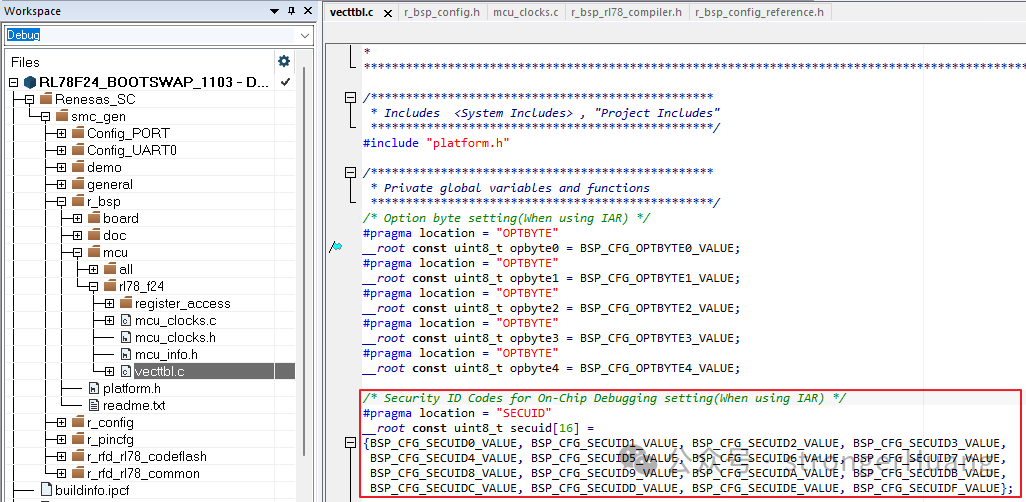This screenshot has width=1026, height=502.
Task: Switch to the r_bsp_config.h tab
Action: point(441,12)
